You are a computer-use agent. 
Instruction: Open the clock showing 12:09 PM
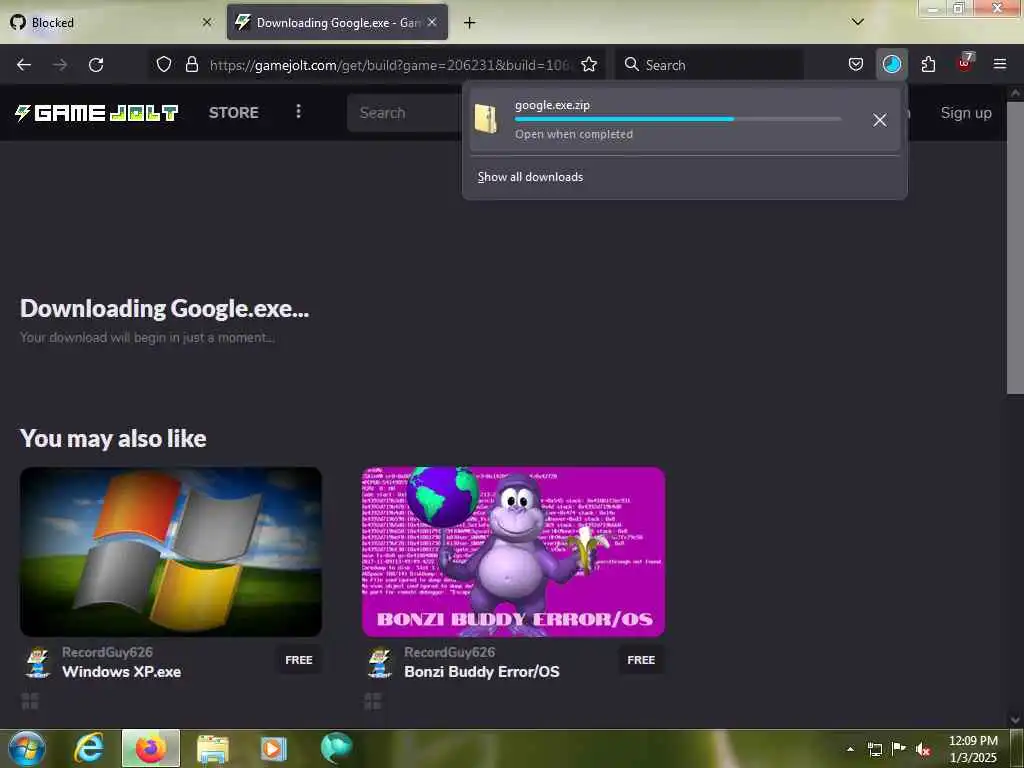point(973,749)
